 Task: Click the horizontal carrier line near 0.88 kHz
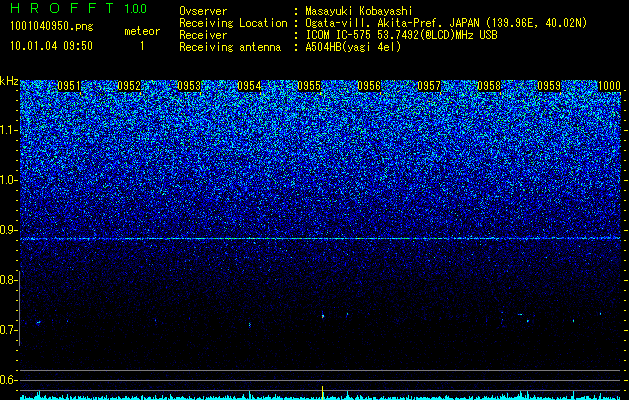(320, 239)
